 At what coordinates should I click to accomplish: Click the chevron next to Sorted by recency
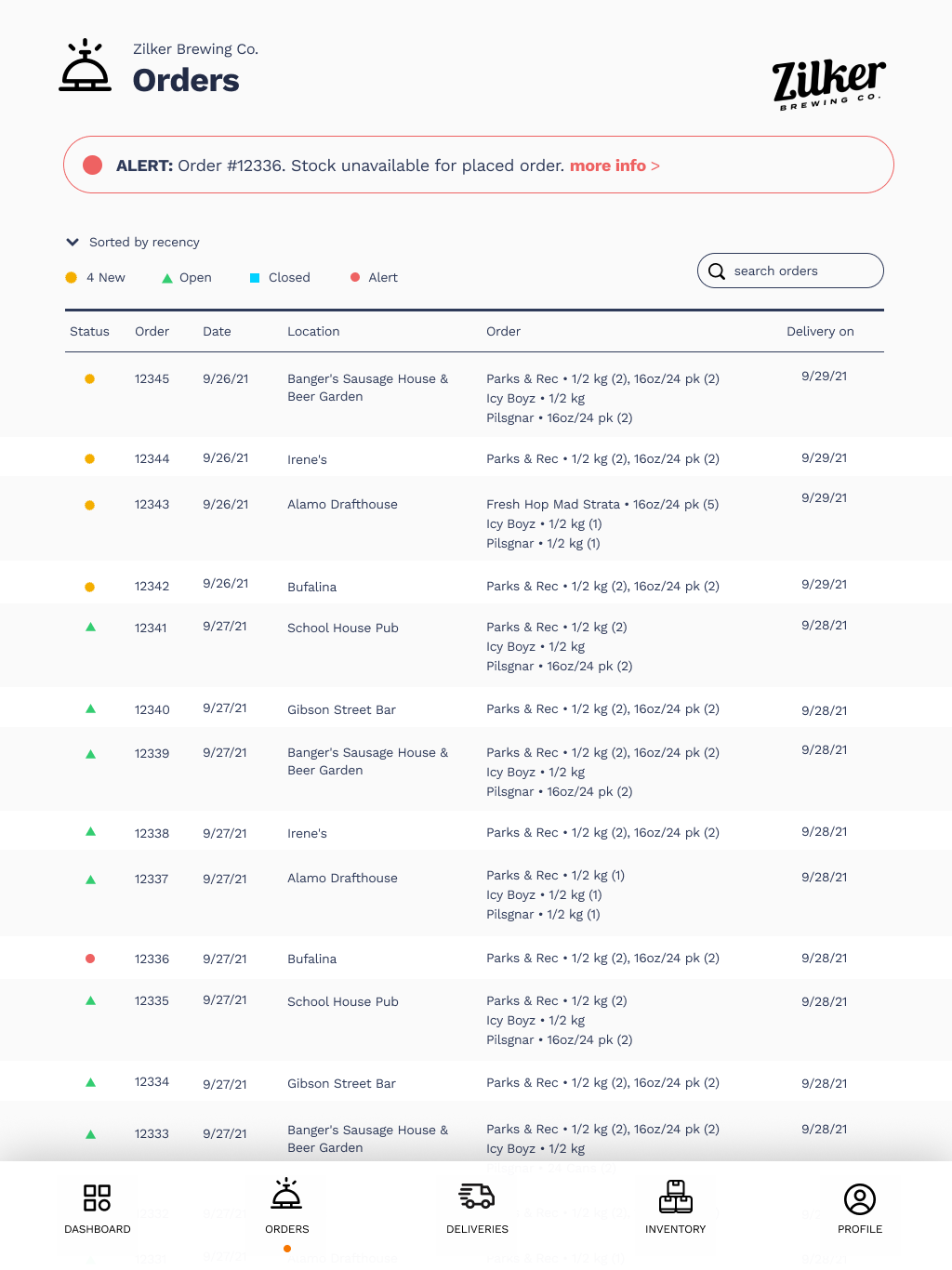[x=73, y=243]
